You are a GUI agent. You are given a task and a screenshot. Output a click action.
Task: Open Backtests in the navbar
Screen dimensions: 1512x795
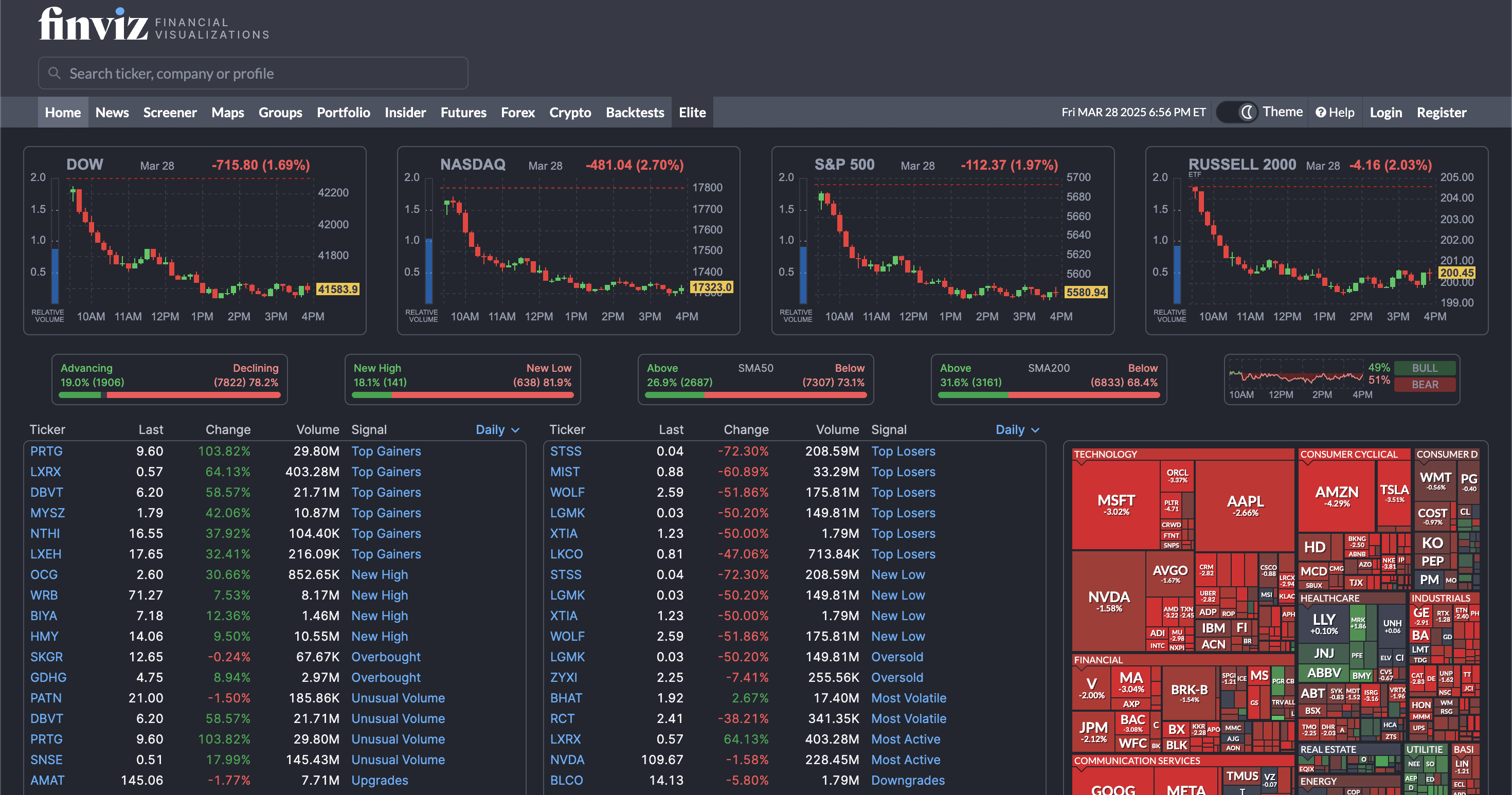(x=635, y=112)
